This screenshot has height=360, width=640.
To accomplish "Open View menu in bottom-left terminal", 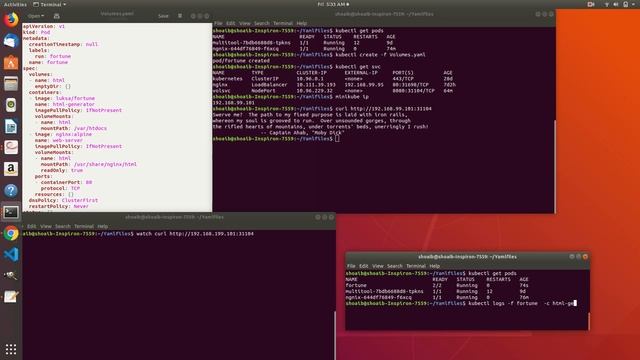I will click(x=46, y=226).
